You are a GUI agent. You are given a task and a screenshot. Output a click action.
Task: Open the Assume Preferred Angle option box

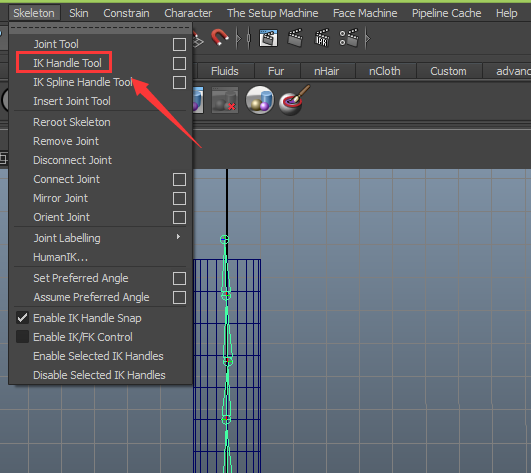(x=179, y=297)
